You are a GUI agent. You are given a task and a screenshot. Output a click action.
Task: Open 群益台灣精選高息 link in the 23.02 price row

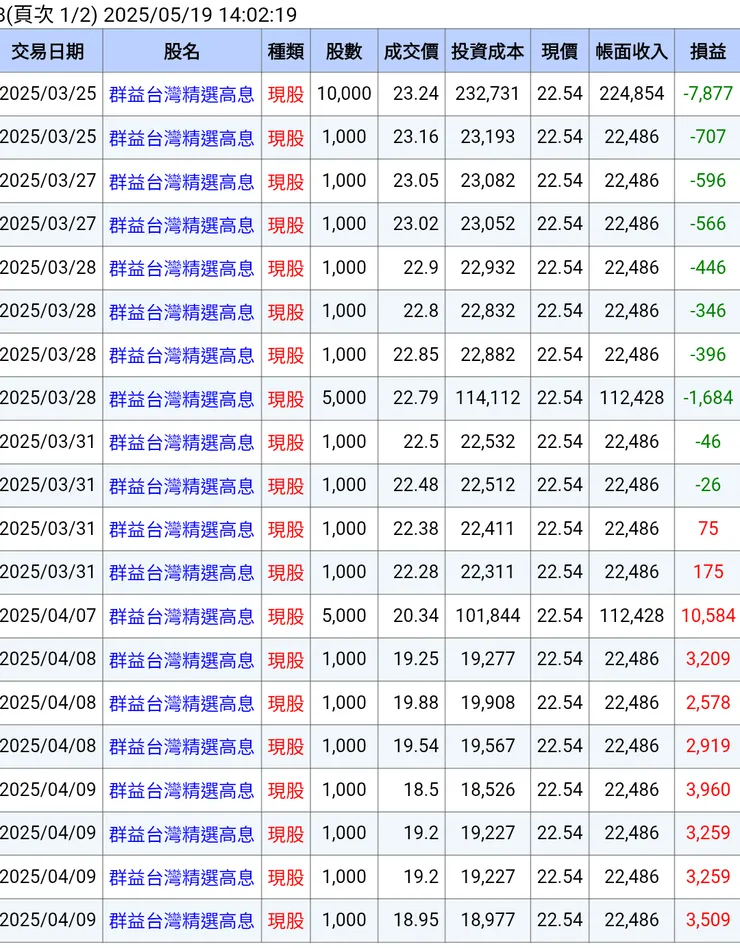(x=181, y=225)
